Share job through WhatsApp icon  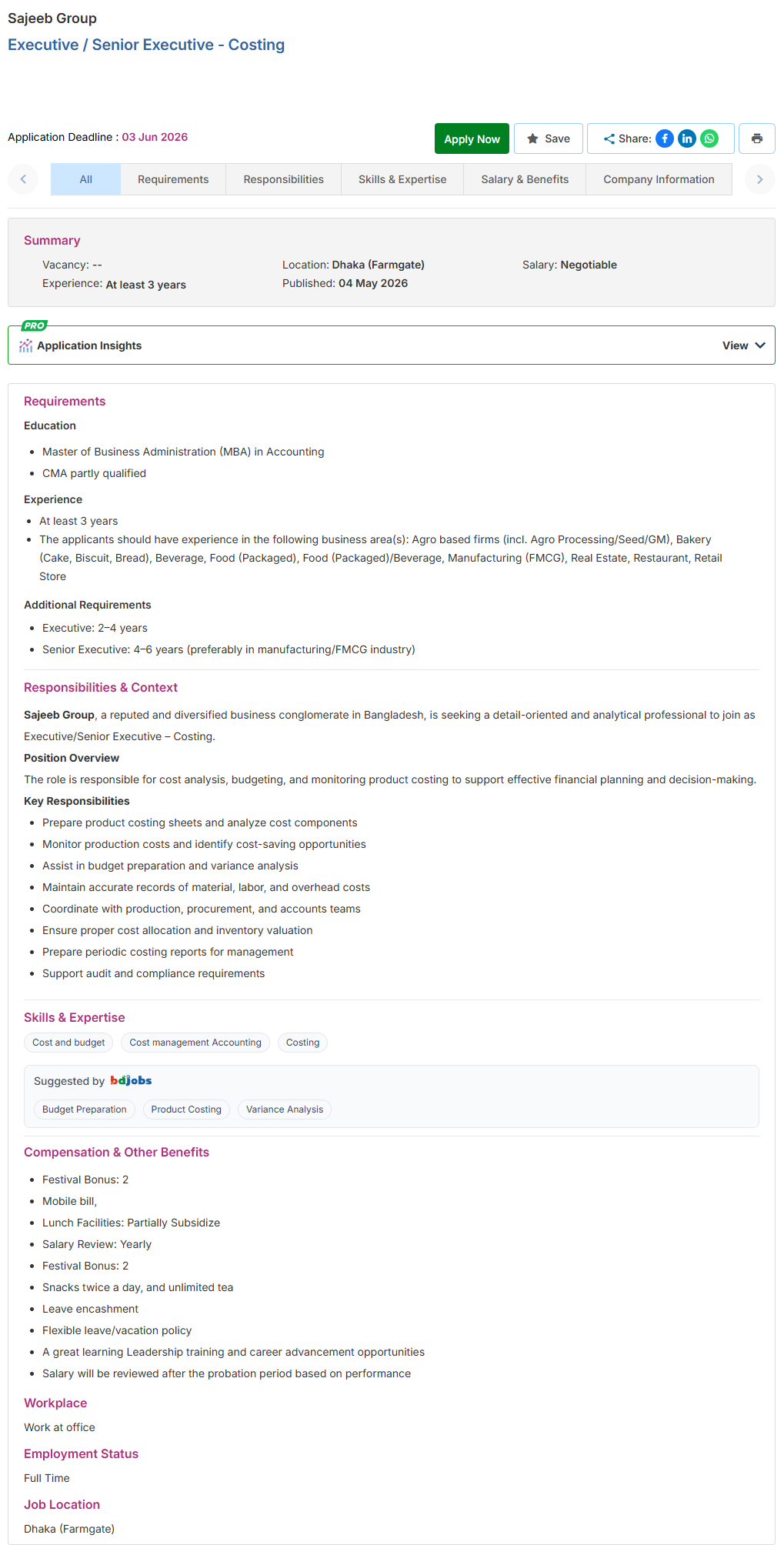pyautogui.click(x=709, y=138)
